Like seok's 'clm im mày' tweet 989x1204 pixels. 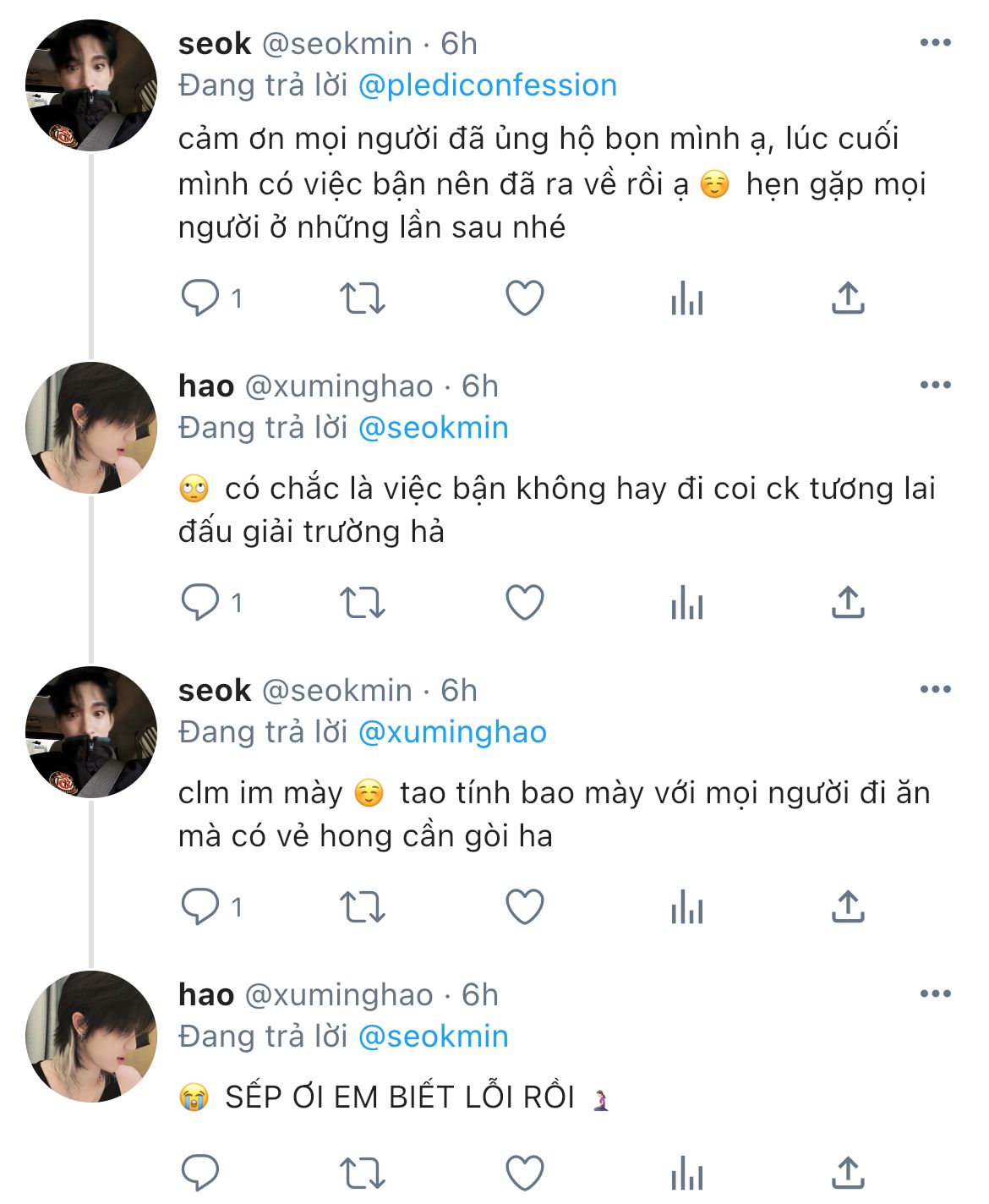[x=524, y=907]
